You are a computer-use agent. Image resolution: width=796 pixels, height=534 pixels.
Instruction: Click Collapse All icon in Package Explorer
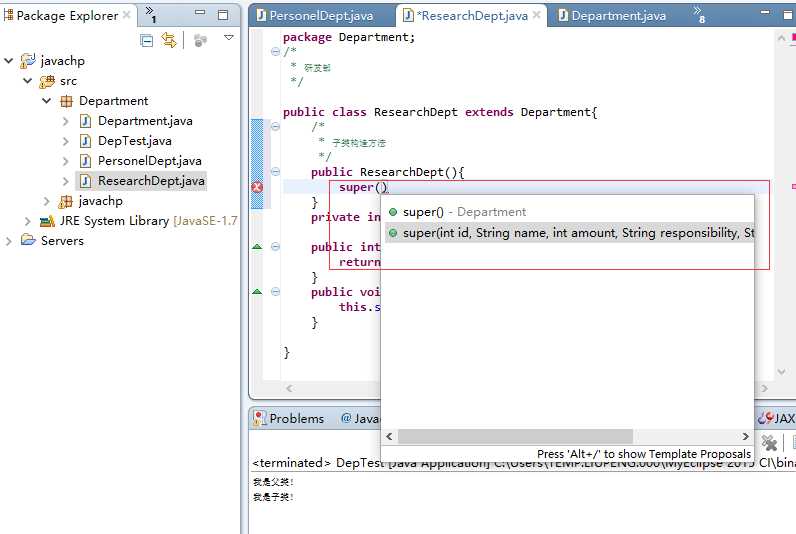pyautogui.click(x=147, y=41)
